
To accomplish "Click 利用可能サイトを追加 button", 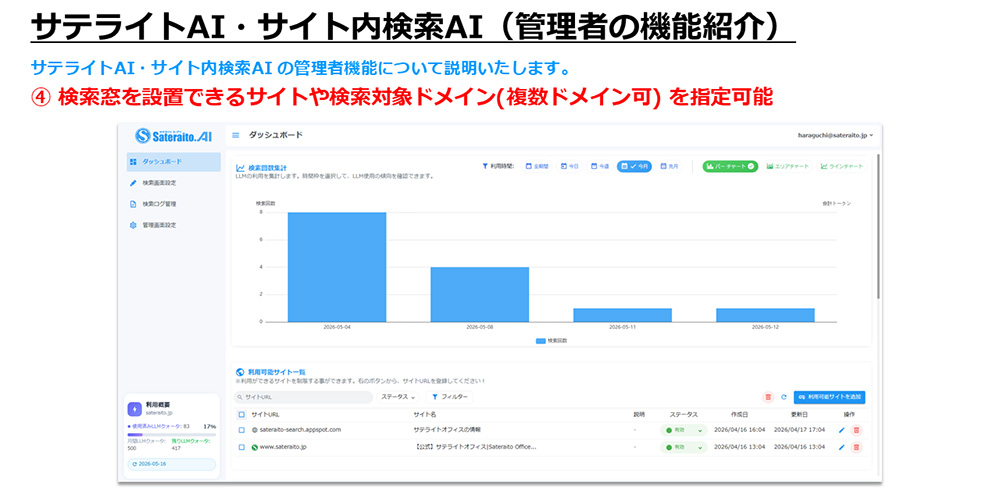I will point(830,397).
